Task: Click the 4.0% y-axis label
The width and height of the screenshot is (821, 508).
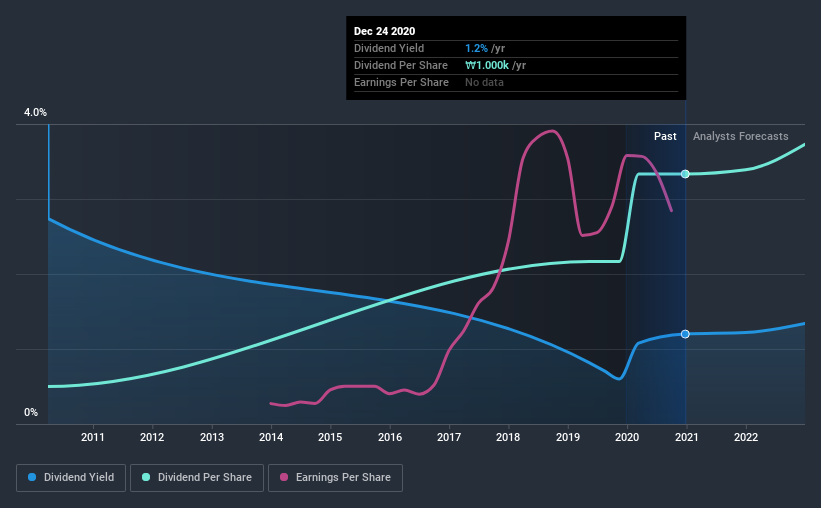Action: [35, 112]
